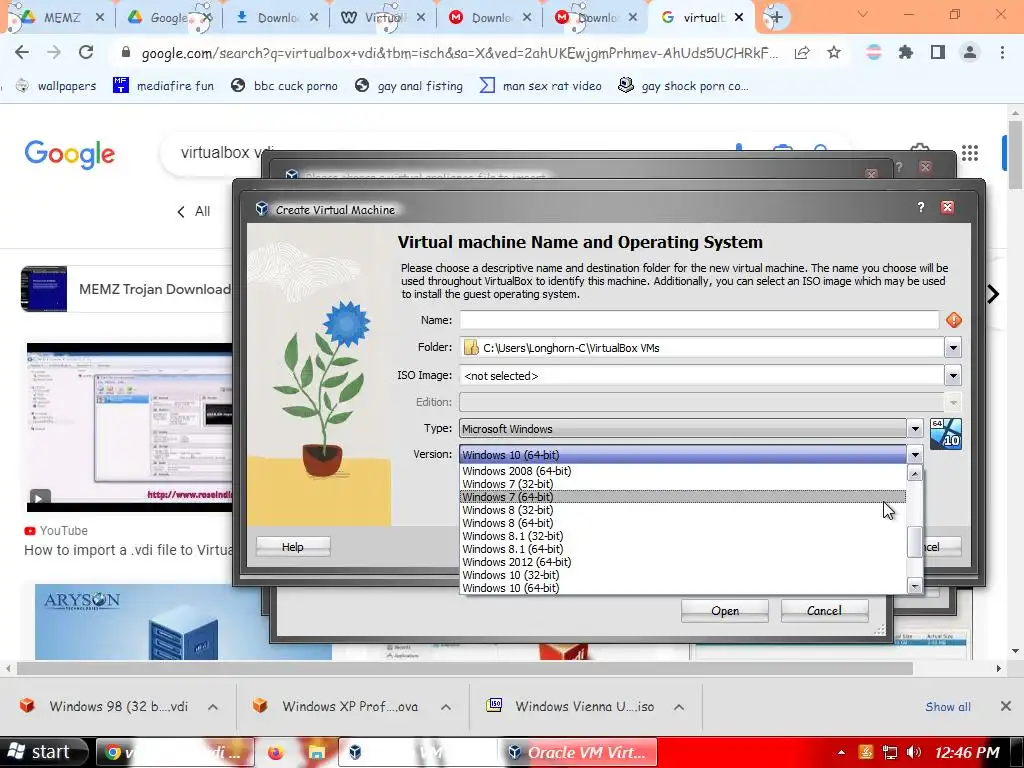The height and width of the screenshot is (768, 1024).
Task: Click the browser forward arrow
Action: coord(54,52)
